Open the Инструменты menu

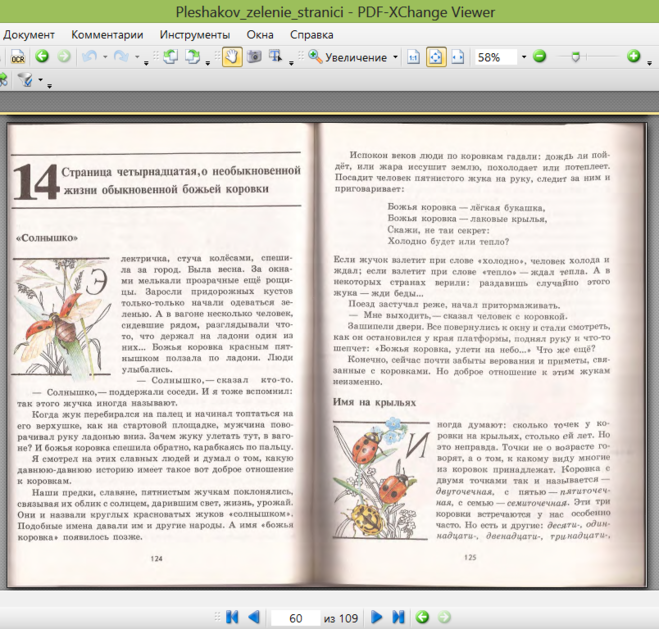coord(193,34)
